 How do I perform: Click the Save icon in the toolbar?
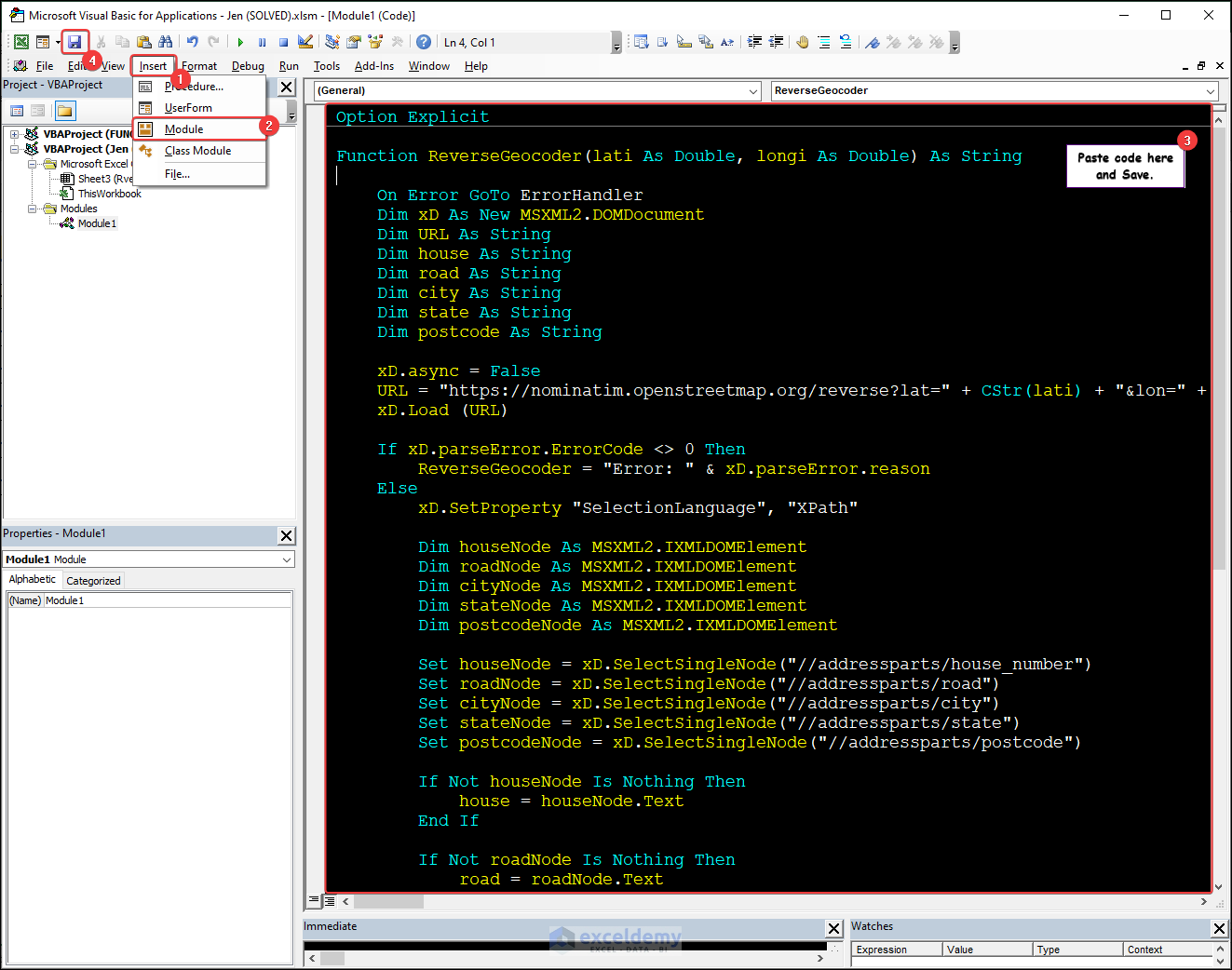coord(74,42)
